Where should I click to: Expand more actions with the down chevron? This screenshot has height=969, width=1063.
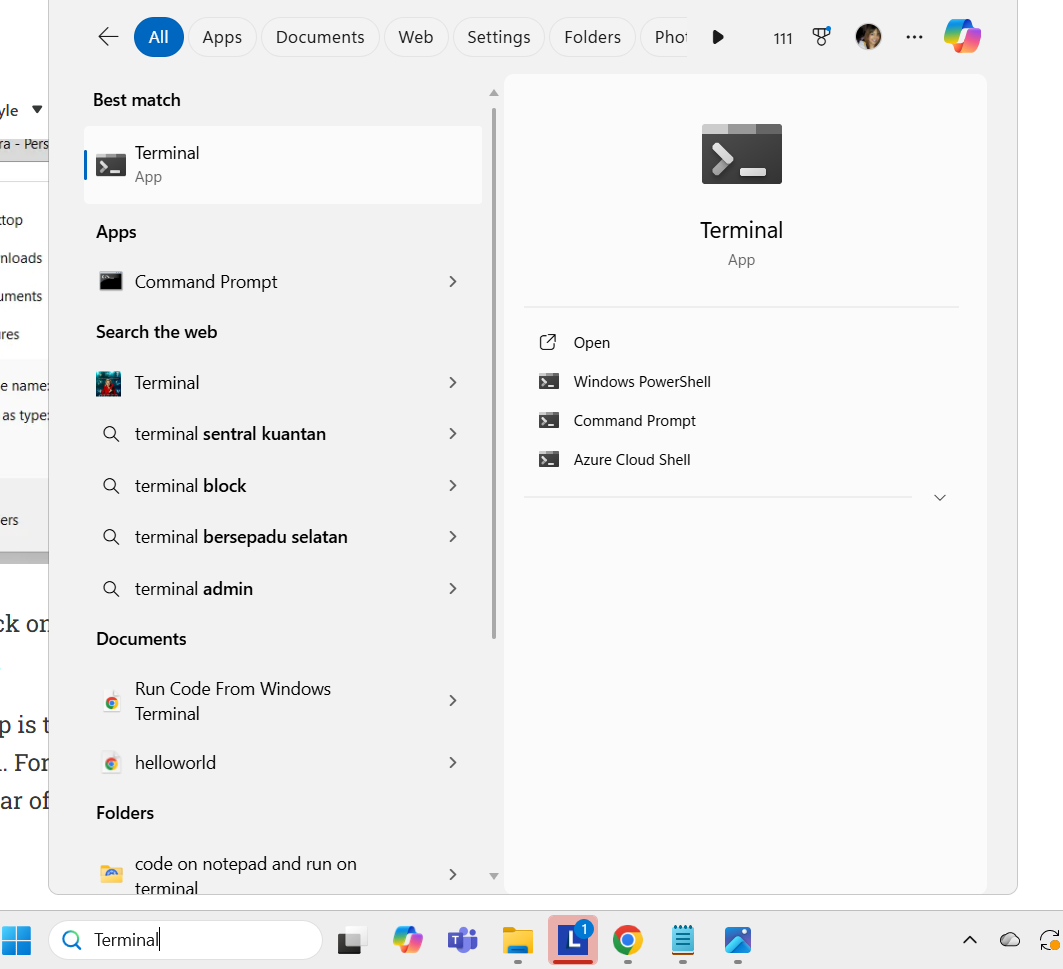click(x=940, y=498)
